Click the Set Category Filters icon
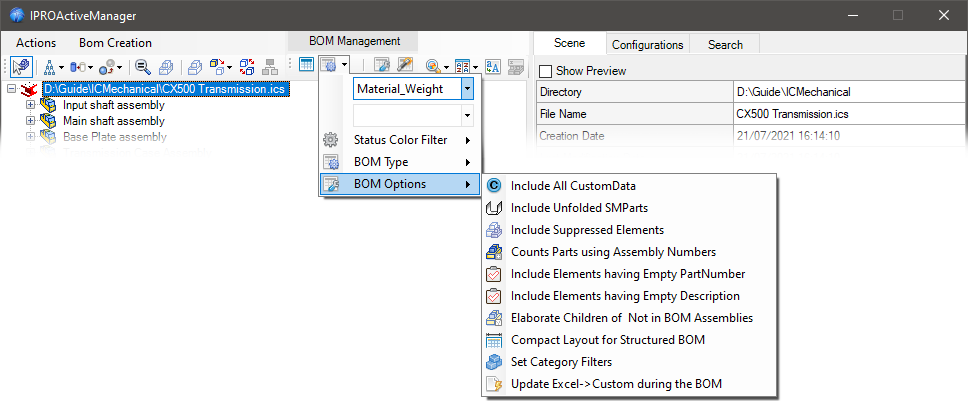The image size is (968, 402). 493,362
